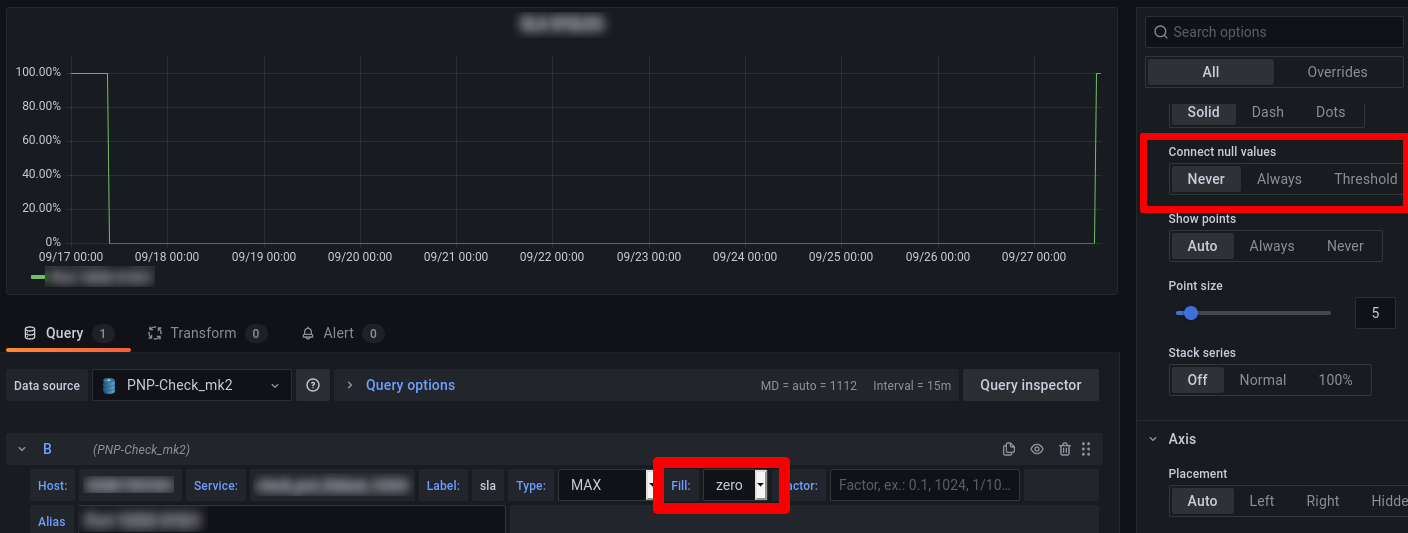Open the Query inspector
Image resolution: width=1408 pixels, height=533 pixels.
[x=1030, y=385]
